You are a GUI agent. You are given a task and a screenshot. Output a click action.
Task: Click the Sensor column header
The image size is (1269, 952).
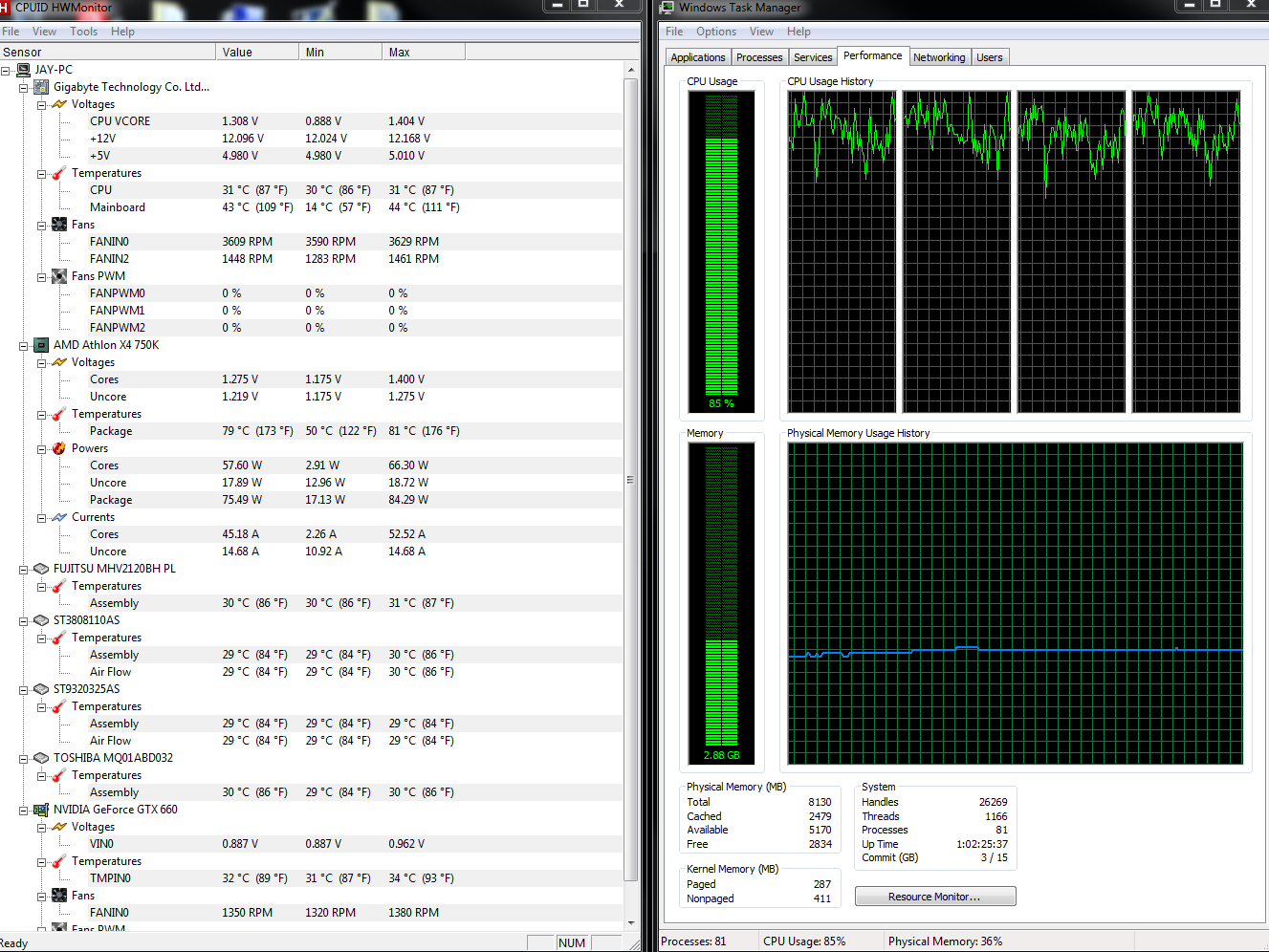point(108,52)
